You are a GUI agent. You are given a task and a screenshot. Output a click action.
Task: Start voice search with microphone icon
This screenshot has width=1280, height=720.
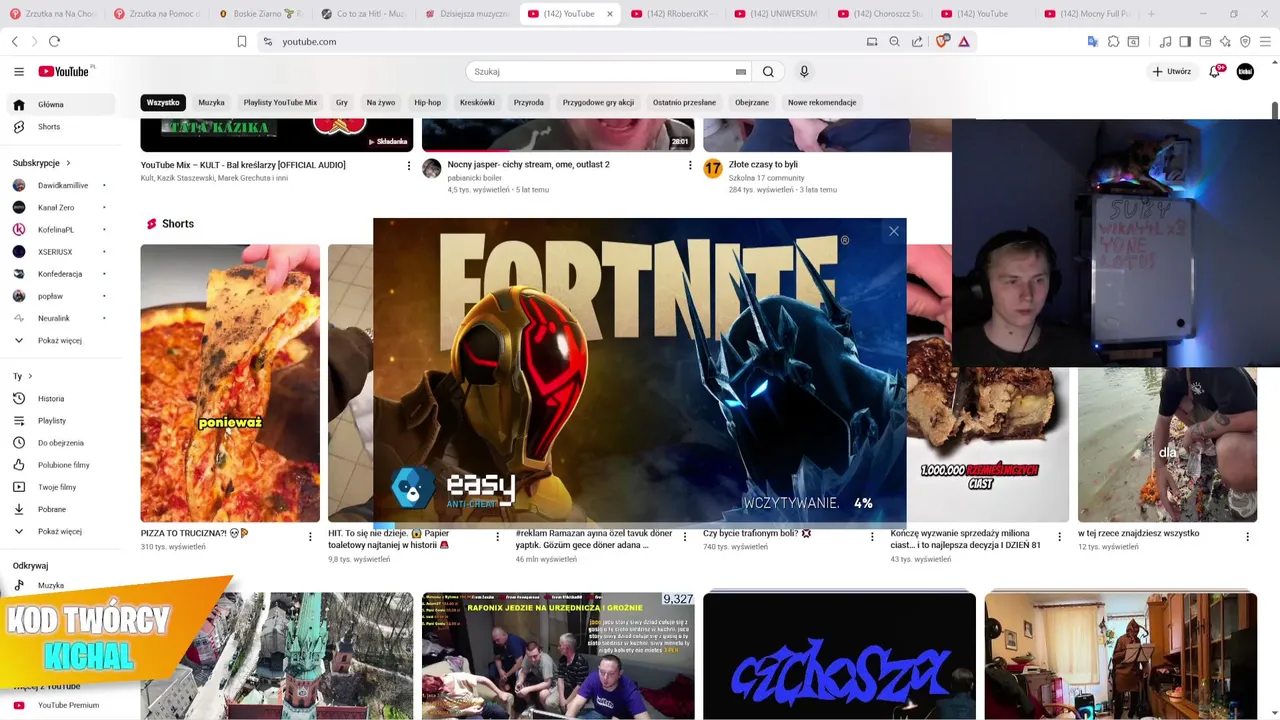click(804, 71)
